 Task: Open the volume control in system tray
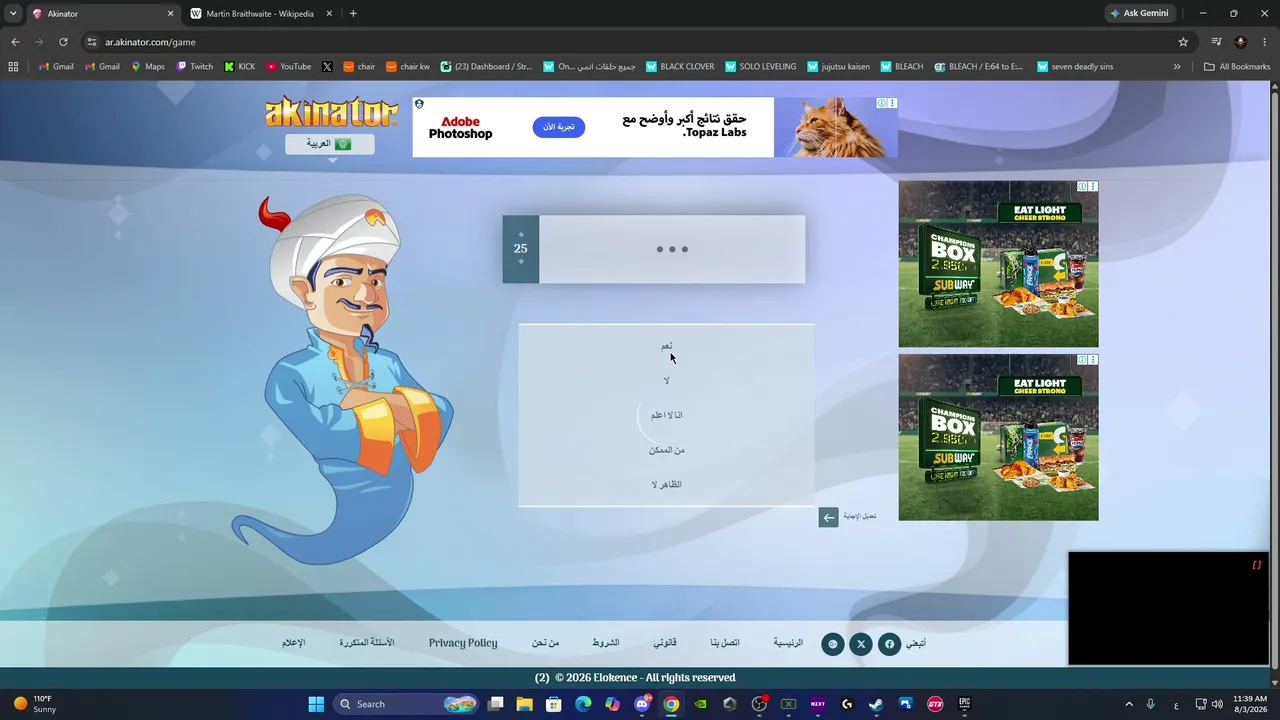coord(1217,704)
